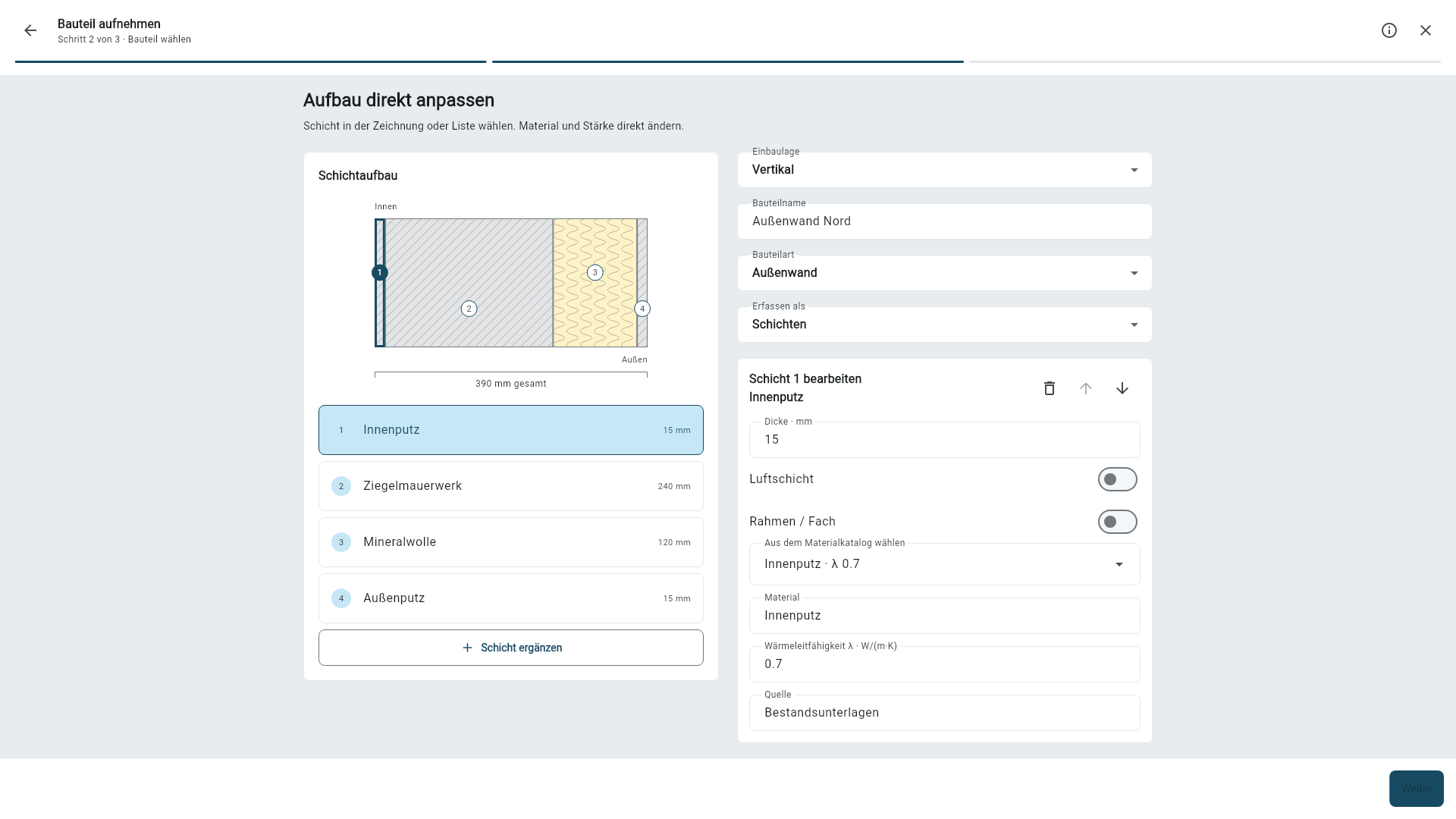
Task: Toggle the Rahmen / Fach switch
Action: [x=1118, y=522]
